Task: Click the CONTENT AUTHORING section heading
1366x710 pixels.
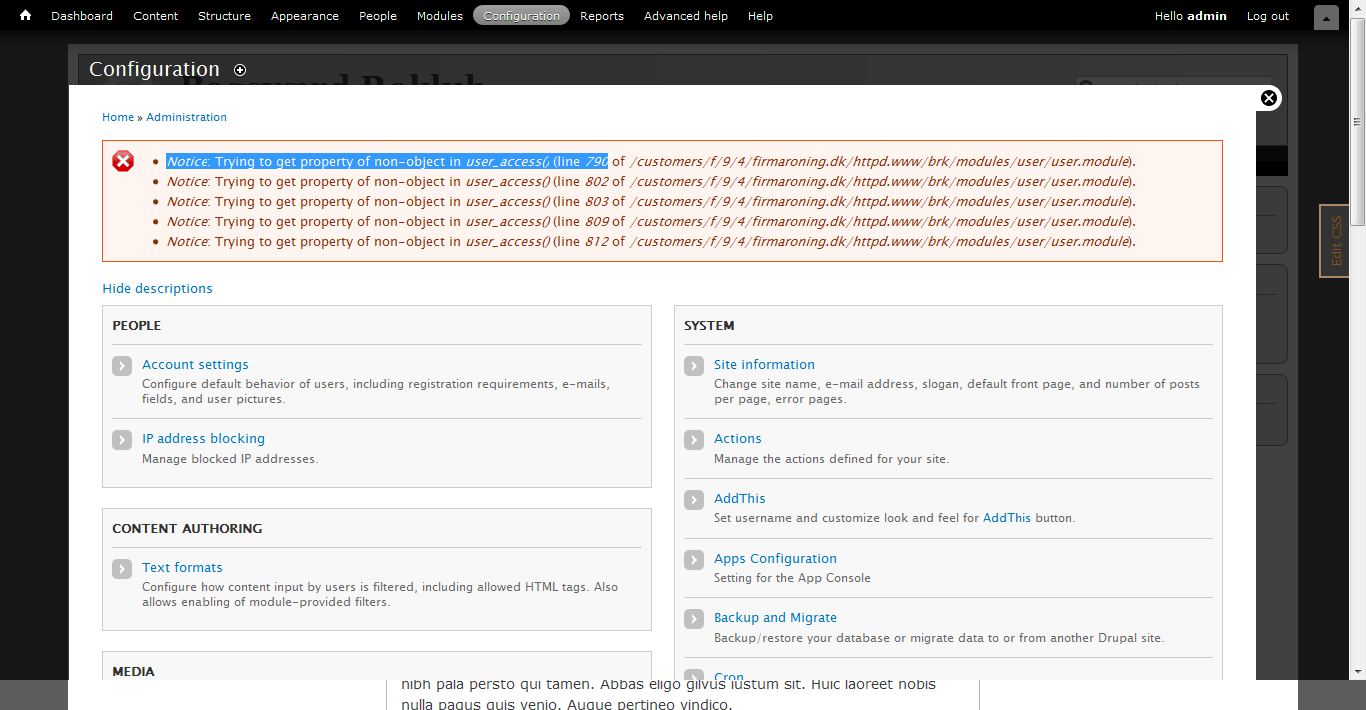Action: click(187, 529)
